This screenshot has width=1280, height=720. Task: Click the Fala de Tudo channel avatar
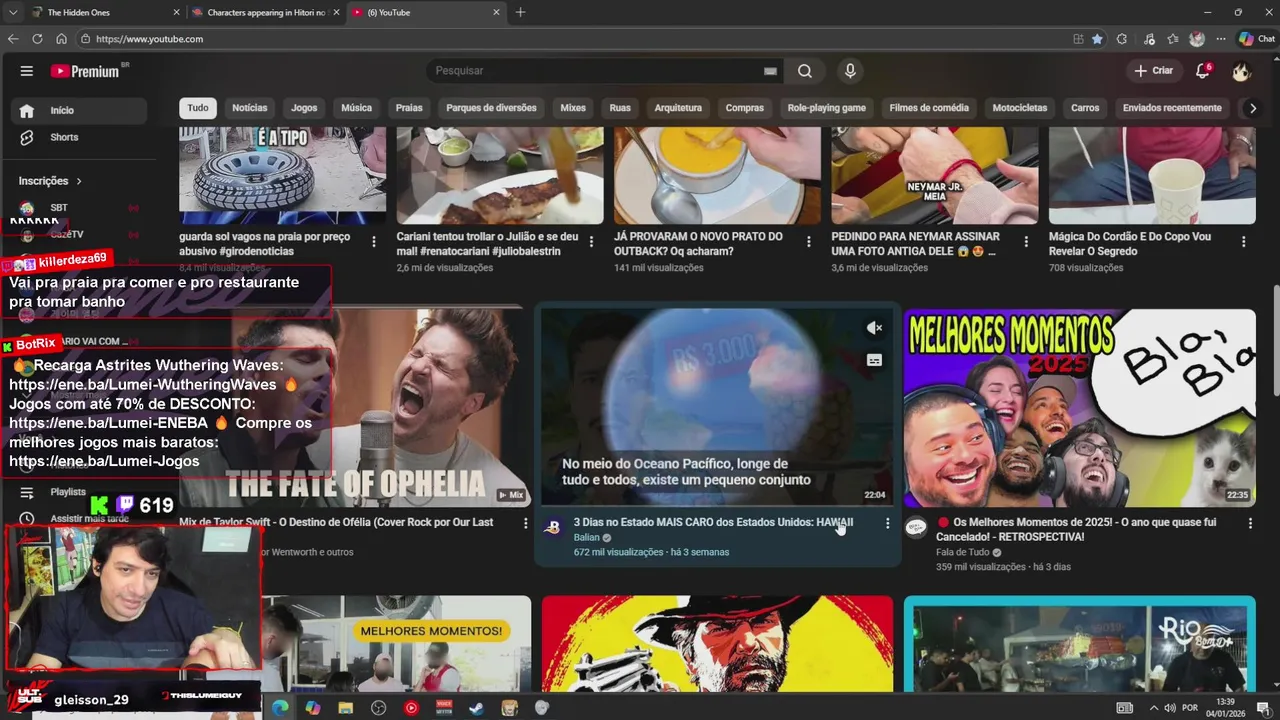point(916,527)
